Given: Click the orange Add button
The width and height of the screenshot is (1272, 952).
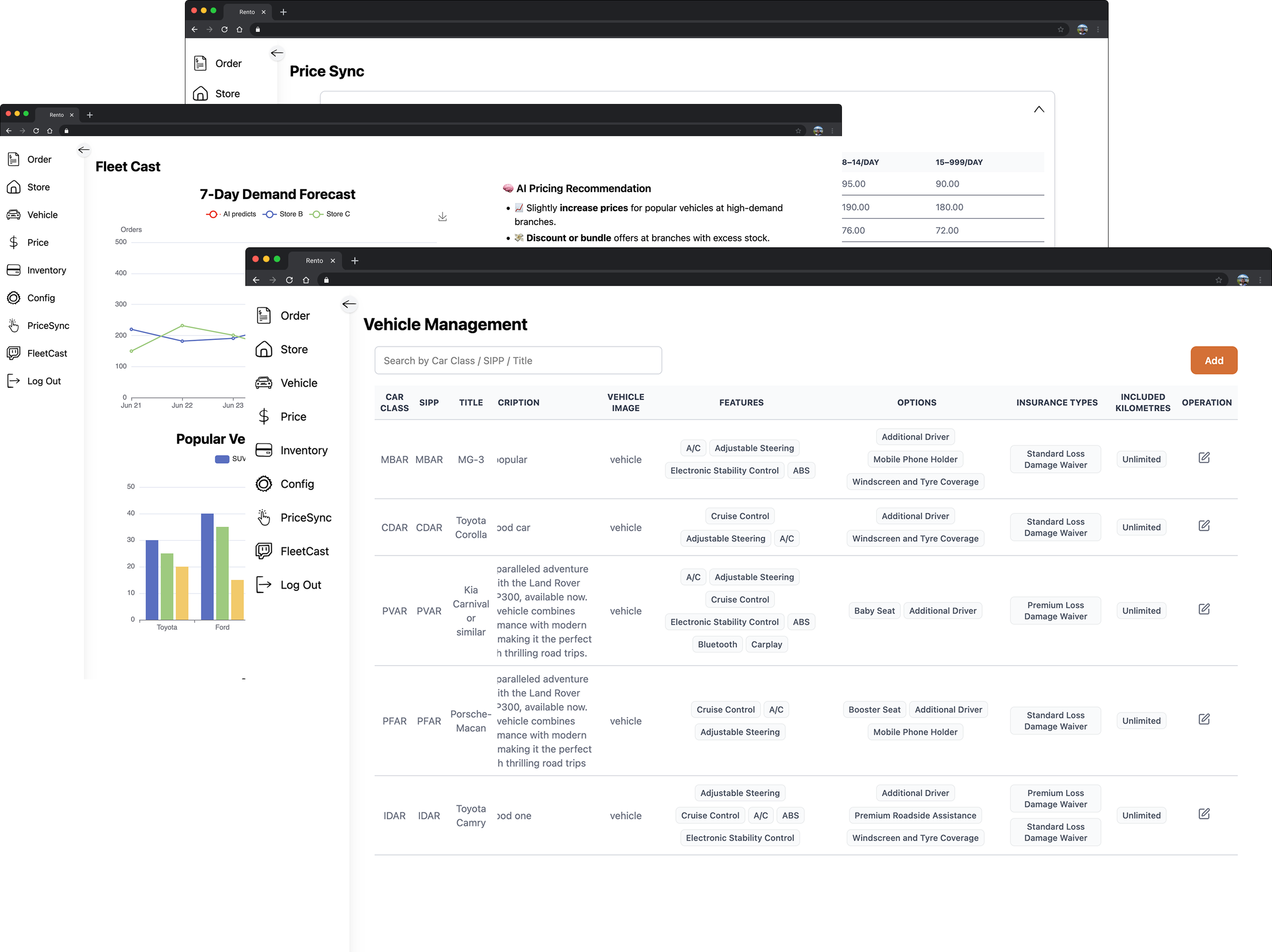Looking at the screenshot, I should 1213,360.
